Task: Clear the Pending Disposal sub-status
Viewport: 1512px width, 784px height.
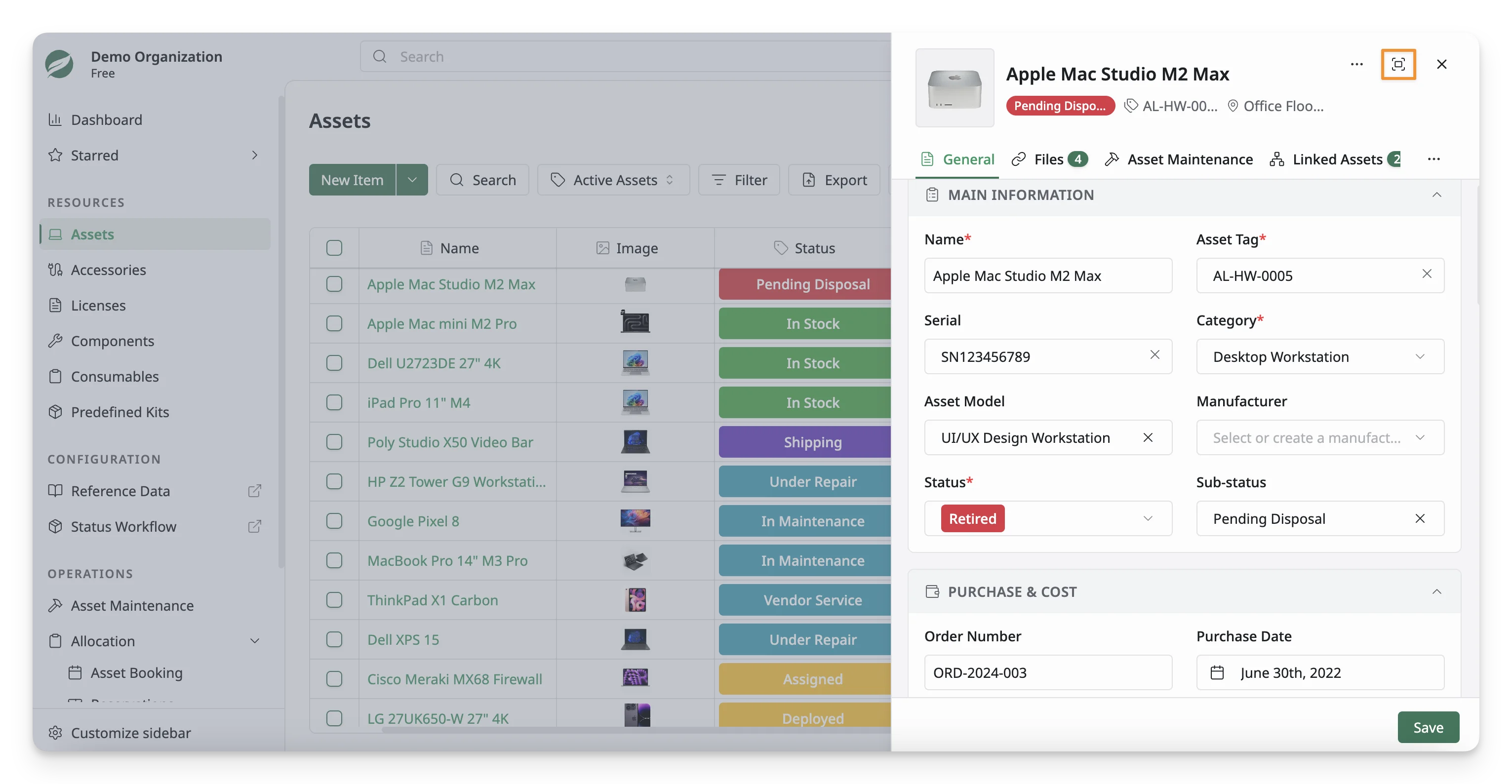Action: coord(1420,519)
